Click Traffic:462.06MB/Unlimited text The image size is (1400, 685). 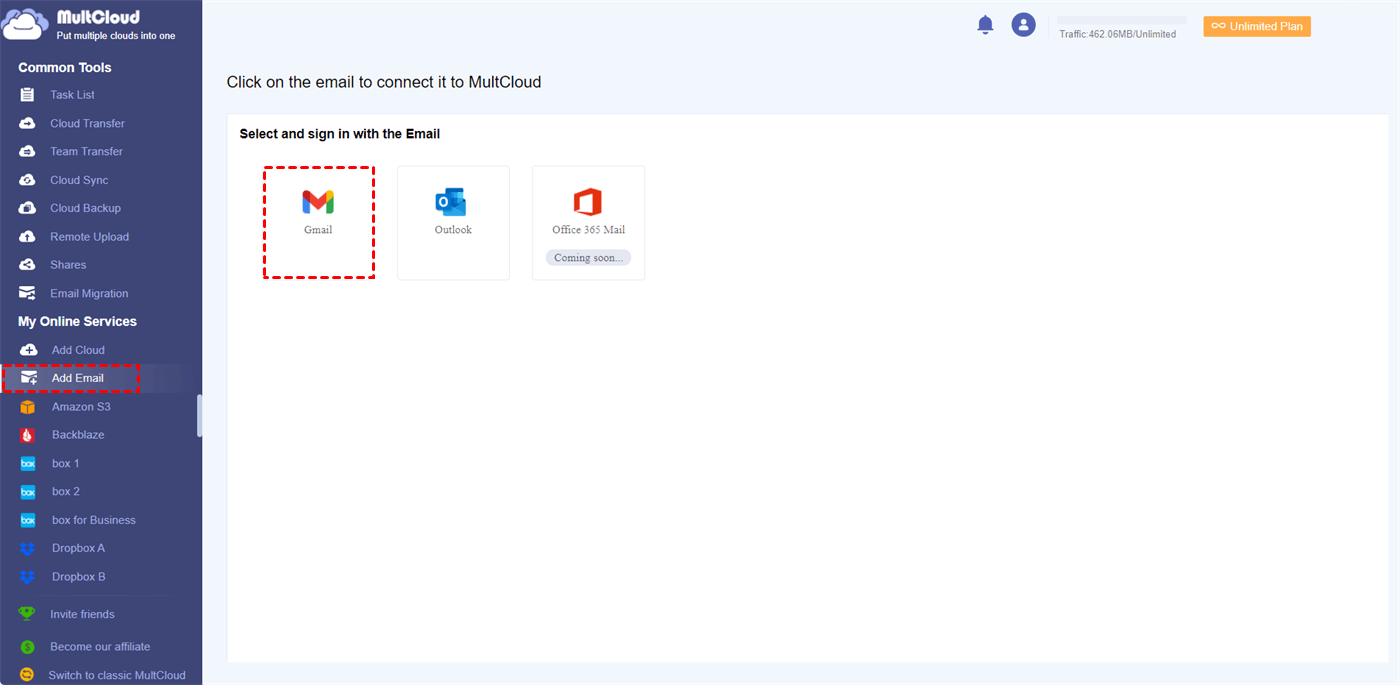click(1118, 34)
